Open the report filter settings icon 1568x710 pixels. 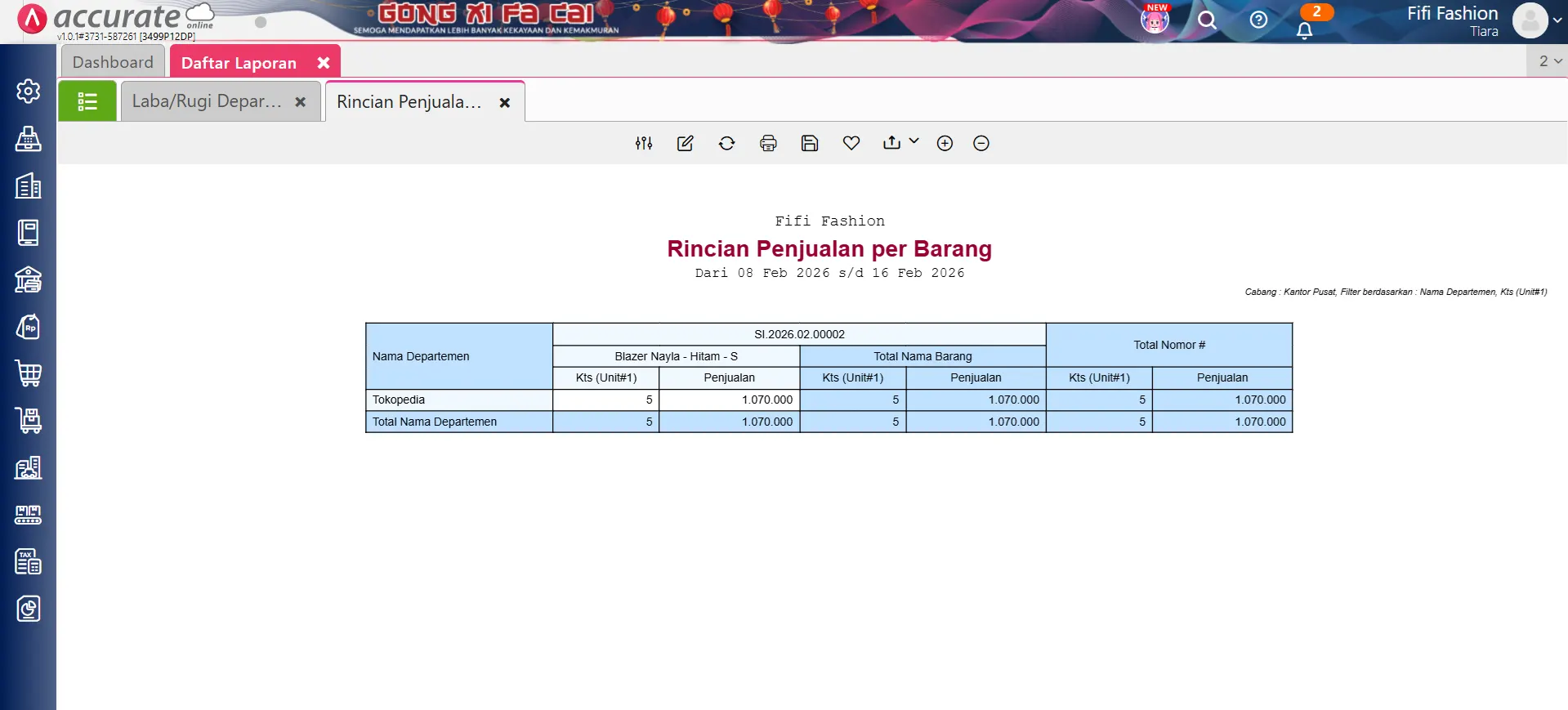tap(644, 144)
